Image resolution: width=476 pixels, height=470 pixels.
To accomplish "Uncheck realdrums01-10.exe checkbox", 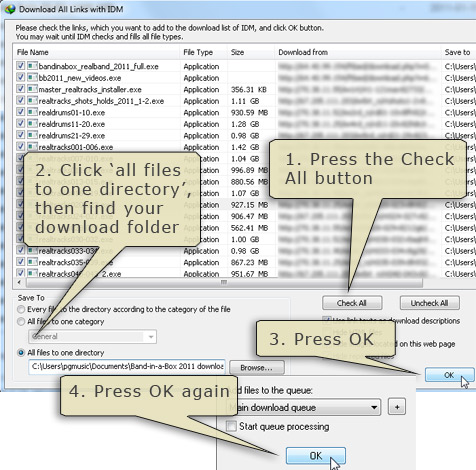I will [21, 112].
